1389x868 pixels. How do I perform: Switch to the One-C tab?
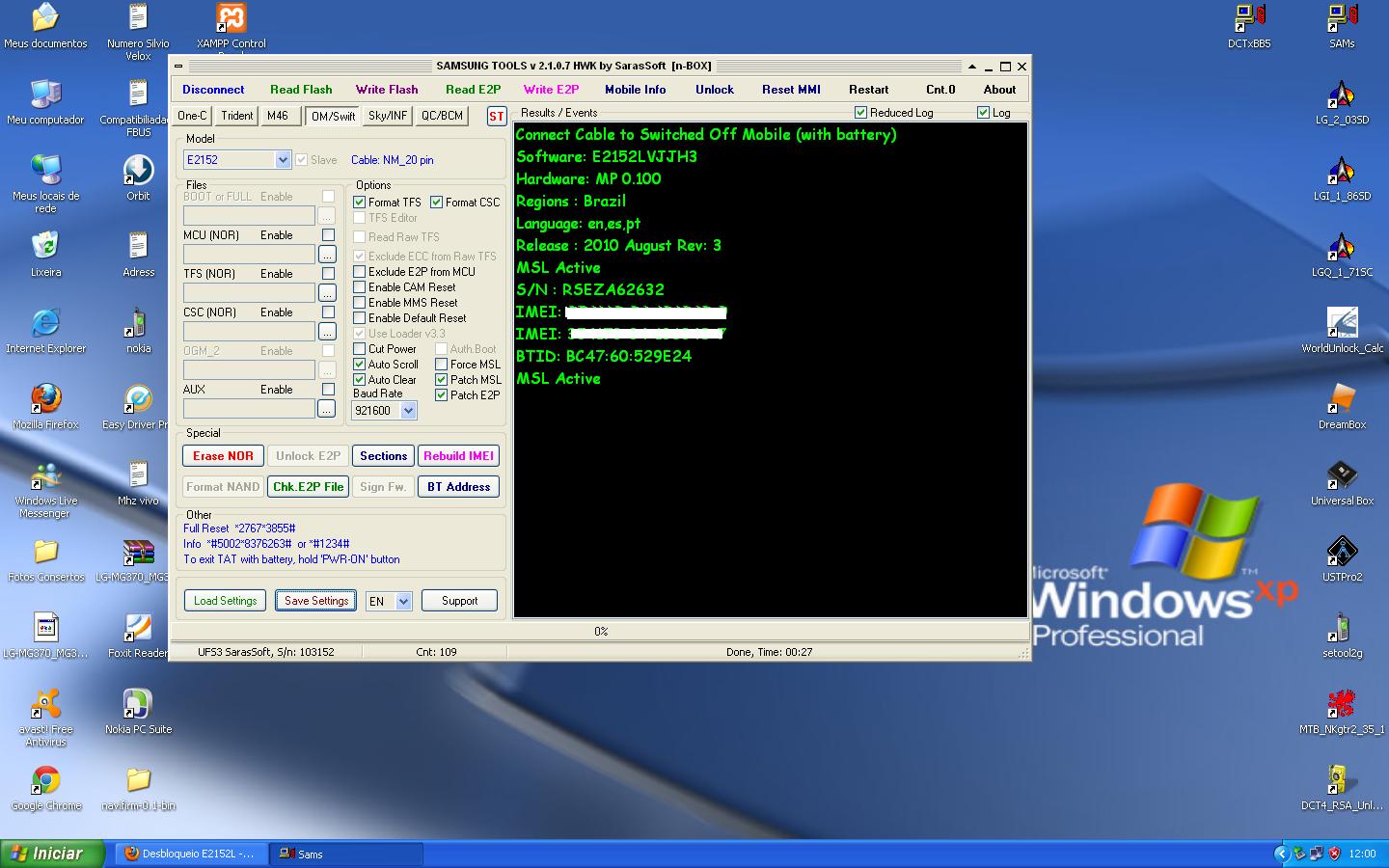[192, 116]
